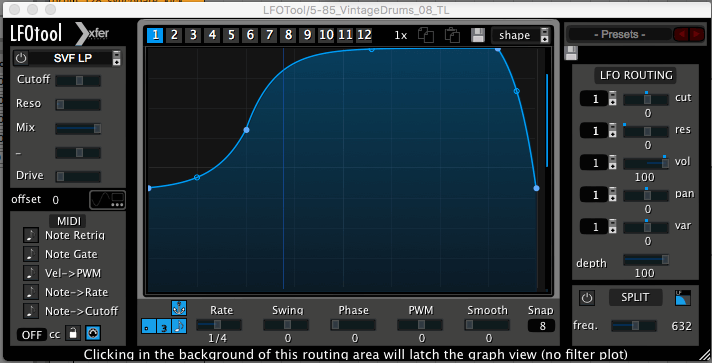Click the Drive slider
The height and width of the screenshot is (363, 712).
pos(78,176)
